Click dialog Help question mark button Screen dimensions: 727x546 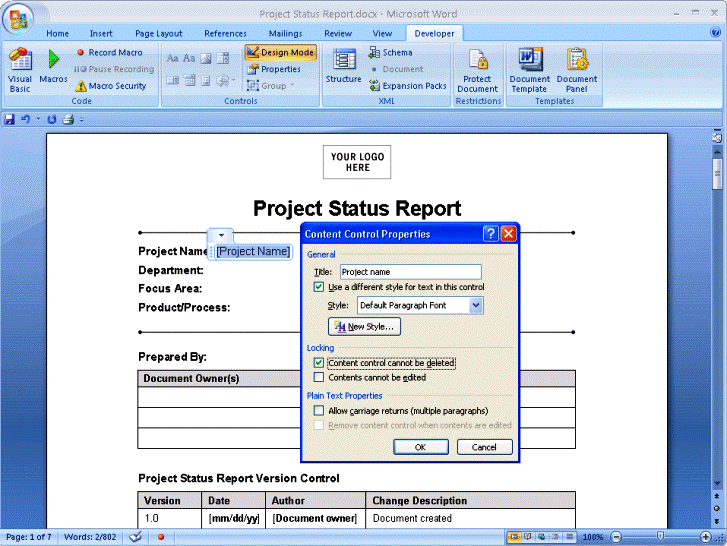tap(491, 234)
